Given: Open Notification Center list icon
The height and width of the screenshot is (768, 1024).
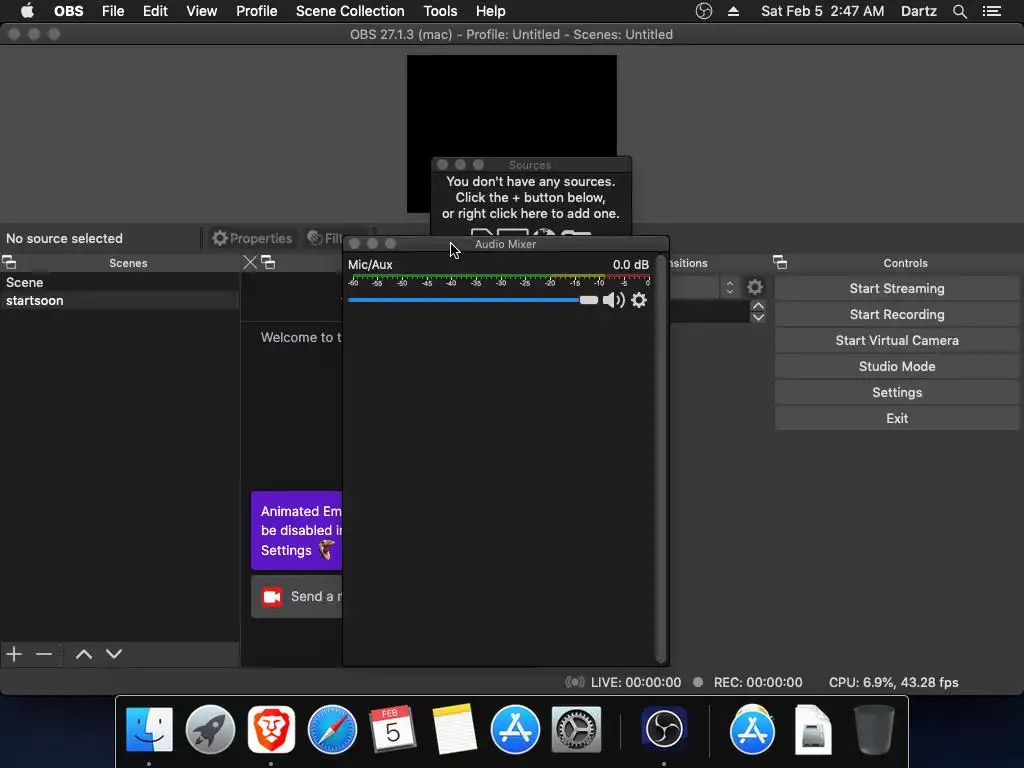Looking at the screenshot, I should pos(991,11).
